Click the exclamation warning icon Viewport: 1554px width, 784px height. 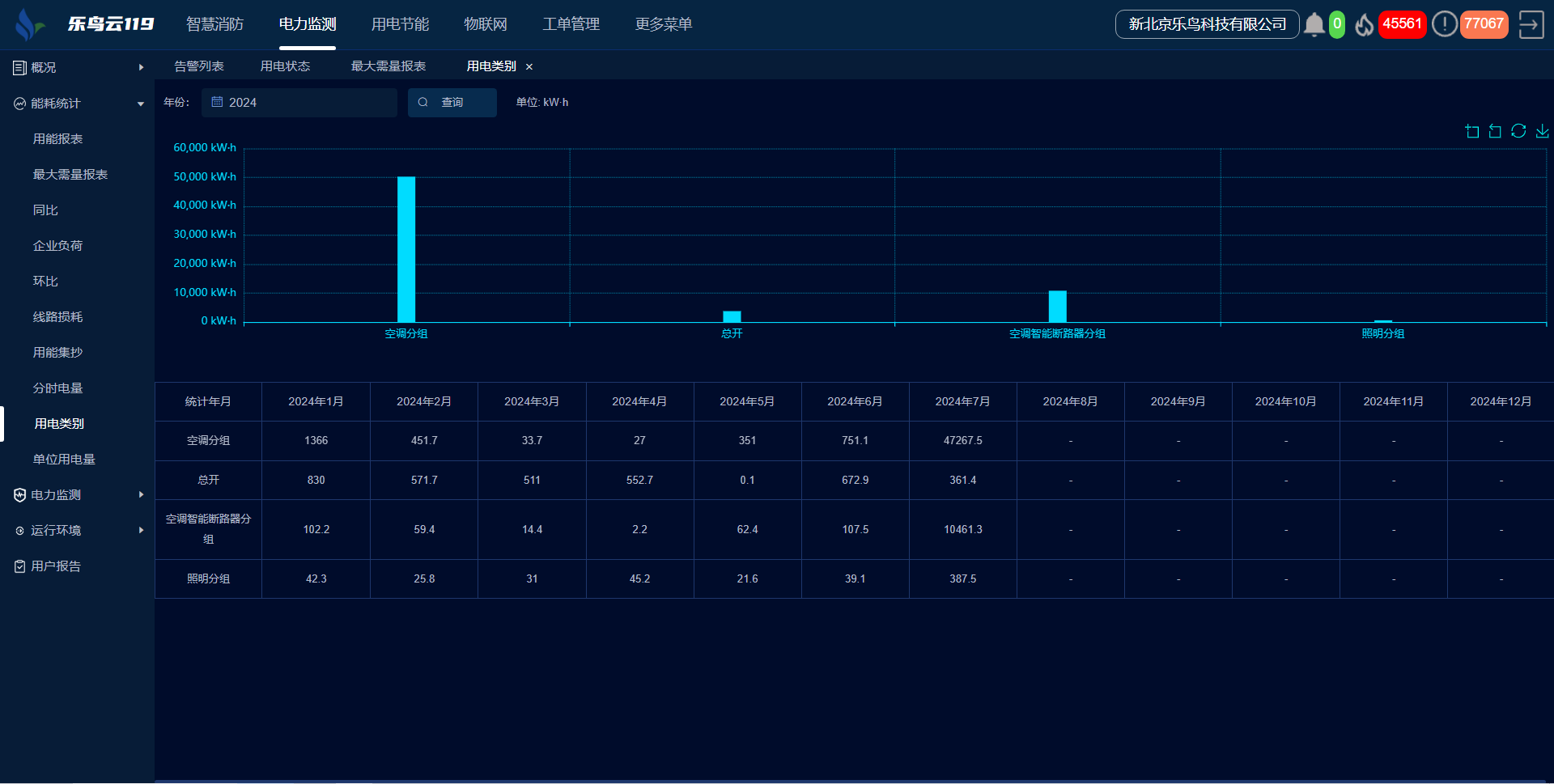pos(1444,24)
